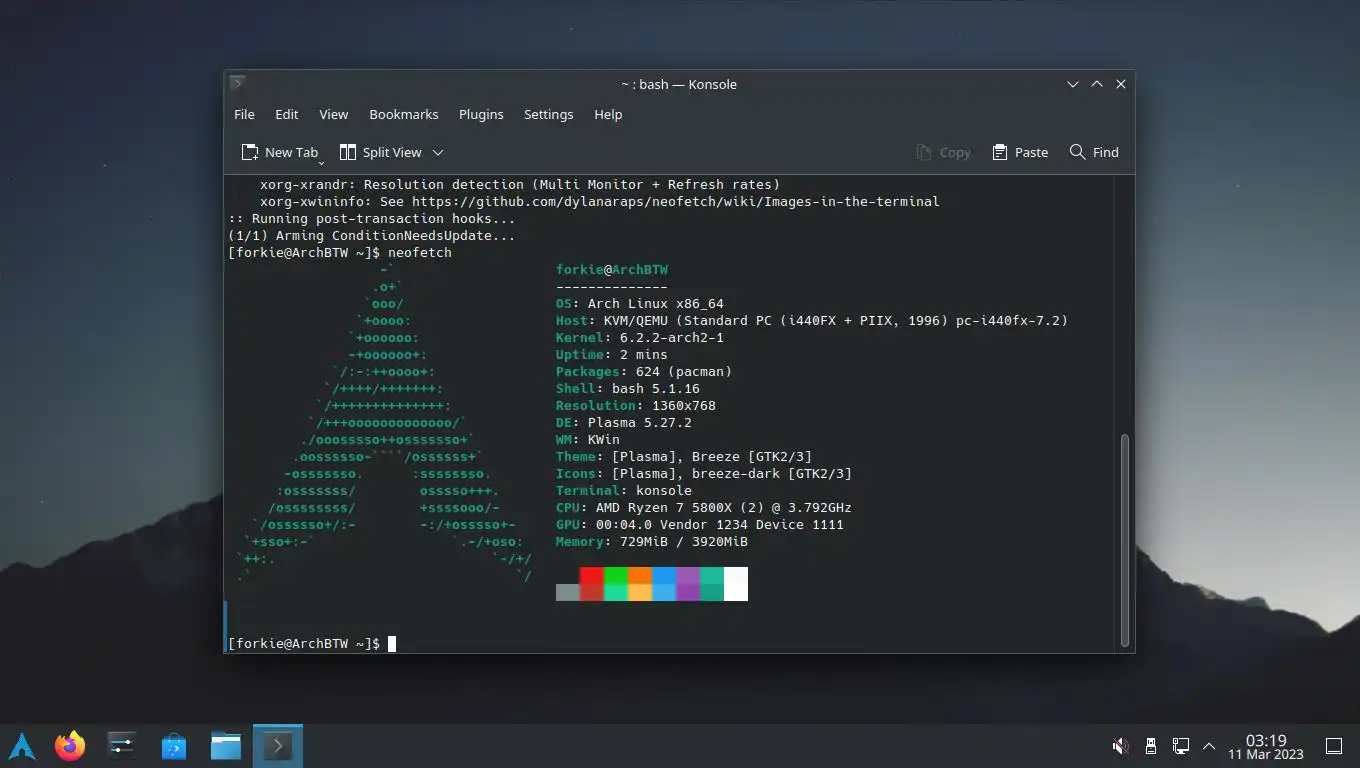Screen dimensions: 1360x768
Task: Click the terminal scrollbar handle
Action: pyautogui.click(x=1125, y=539)
